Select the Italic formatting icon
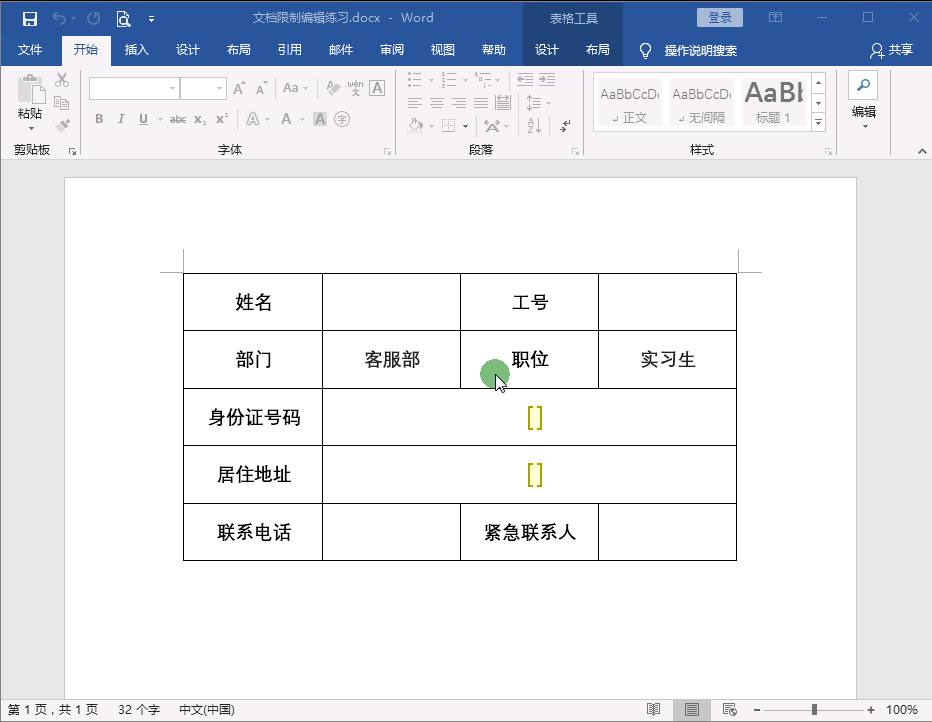Image resolution: width=932 pixels, height=722 pixels. point(122,118)
